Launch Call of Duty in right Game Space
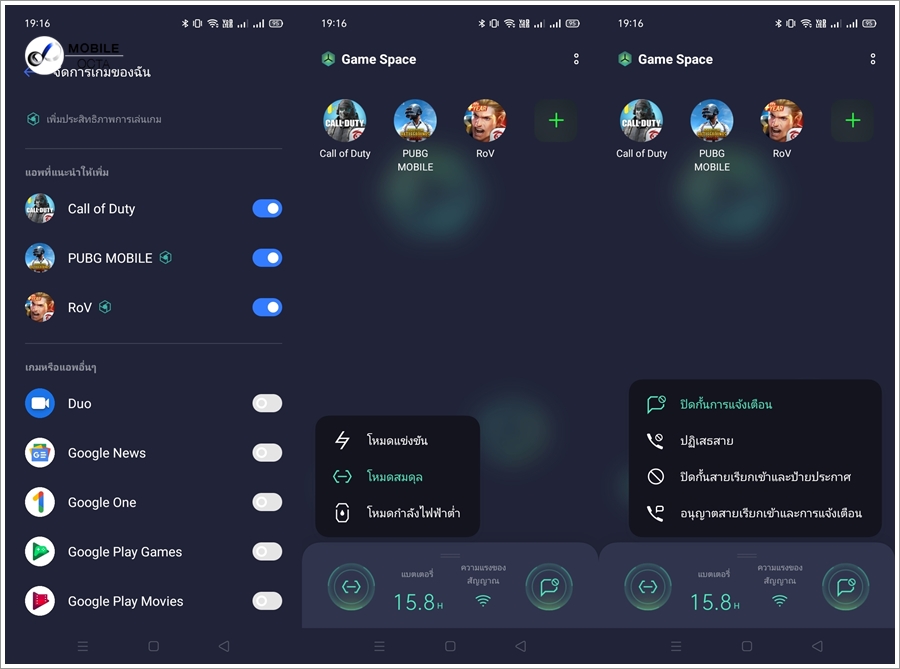The height and width of the screenshot is (669, 900). click(x=642, y=120)
